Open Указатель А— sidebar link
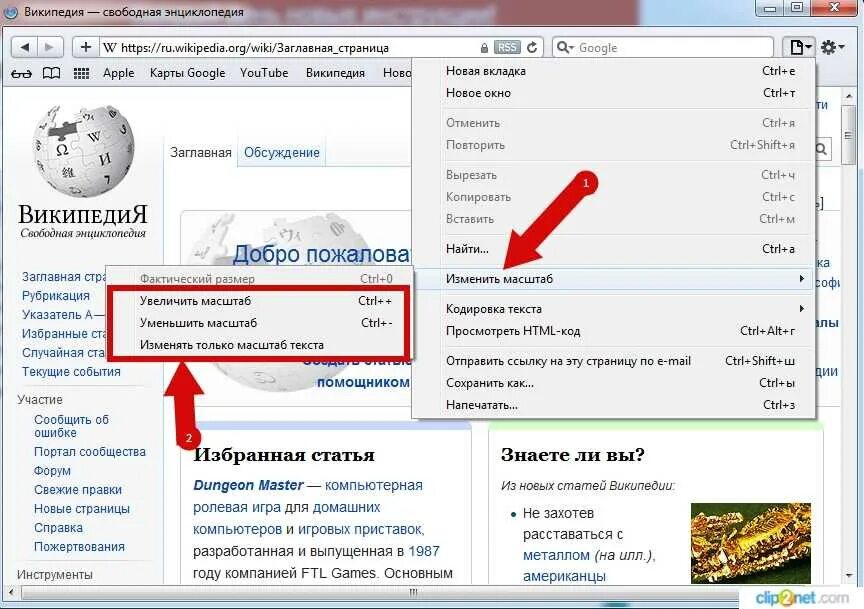The width and height of the screenshot is (864, 609). (x=62, y=315)
